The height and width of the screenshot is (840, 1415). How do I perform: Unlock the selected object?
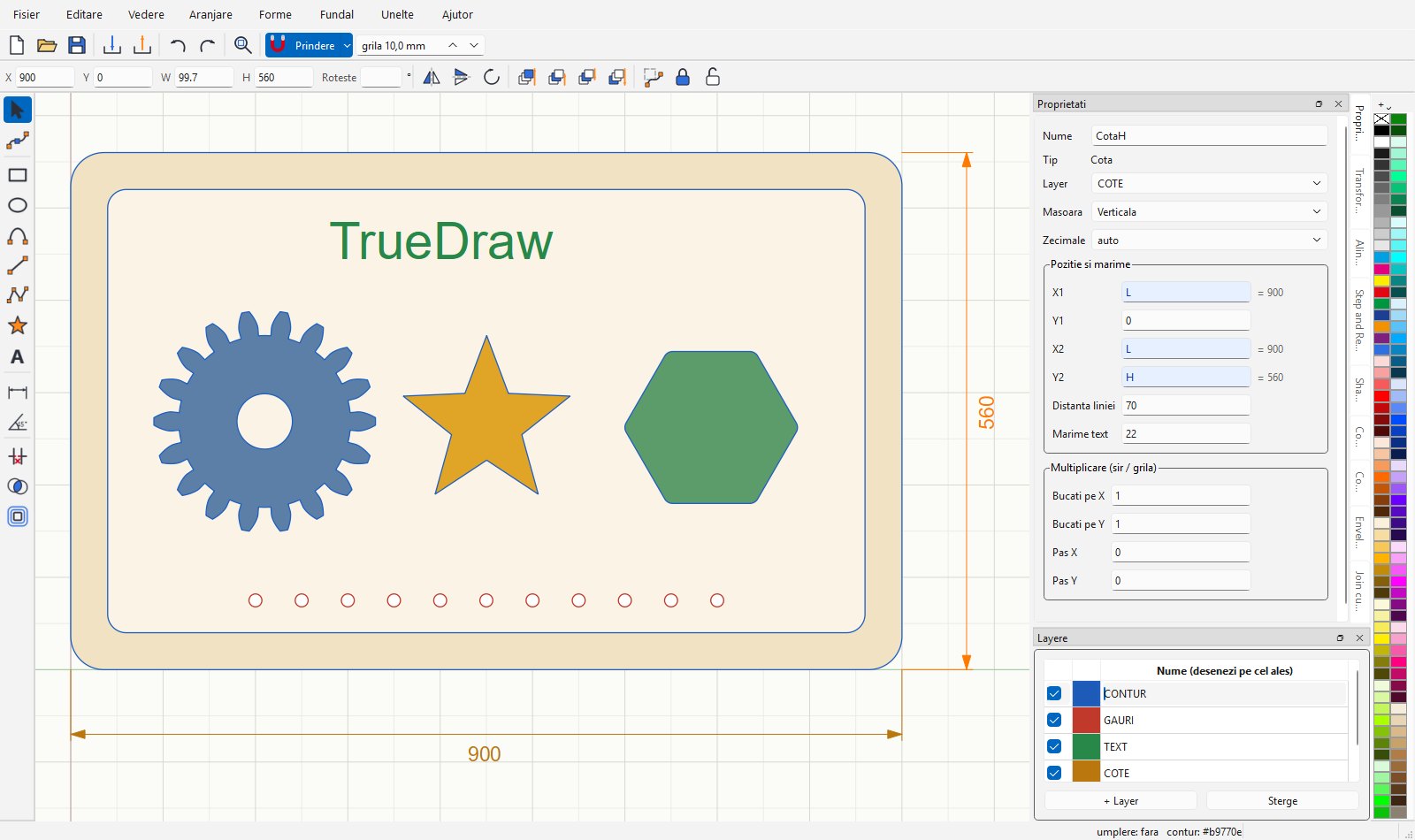click(x=713, y=77)
